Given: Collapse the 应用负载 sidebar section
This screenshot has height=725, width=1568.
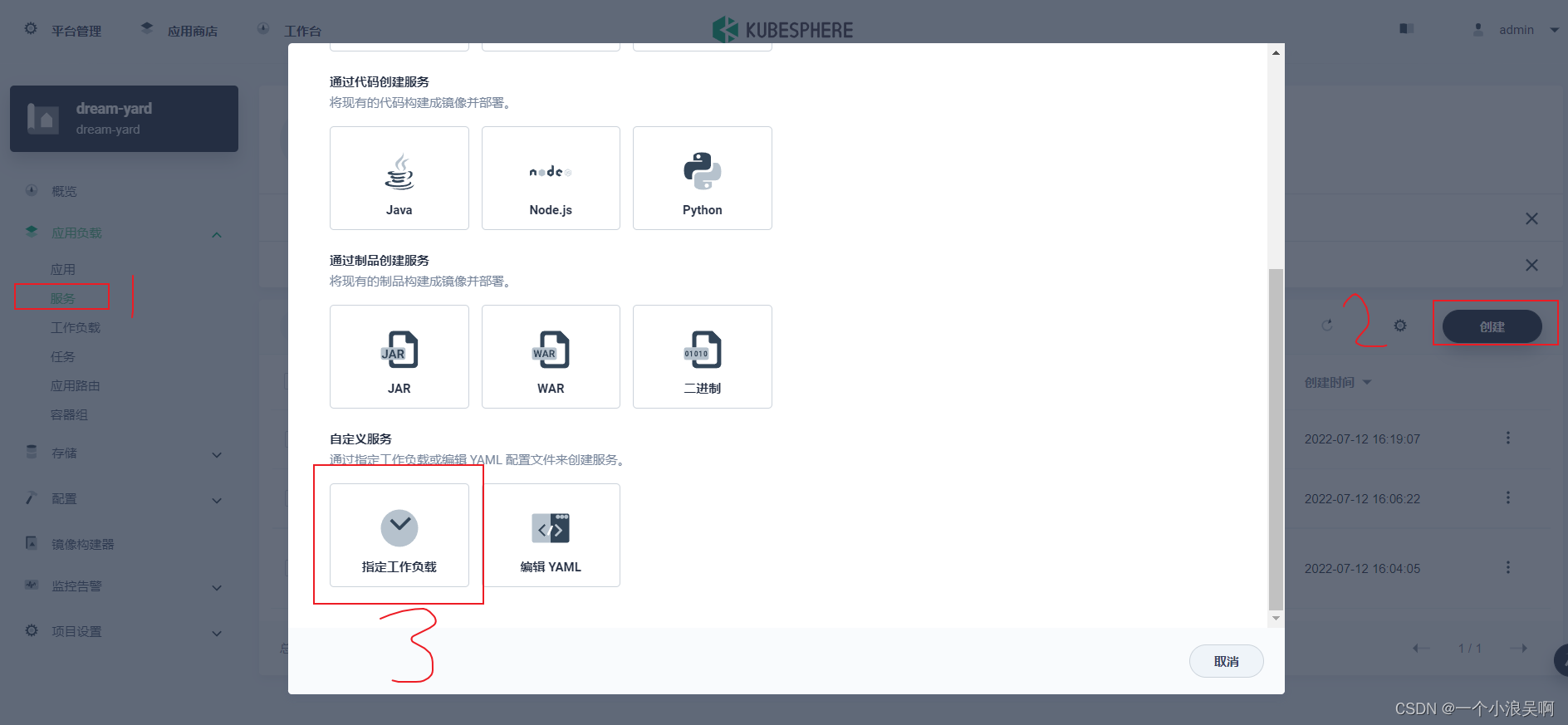Looking at the screenshot, I should click(217, 234).
